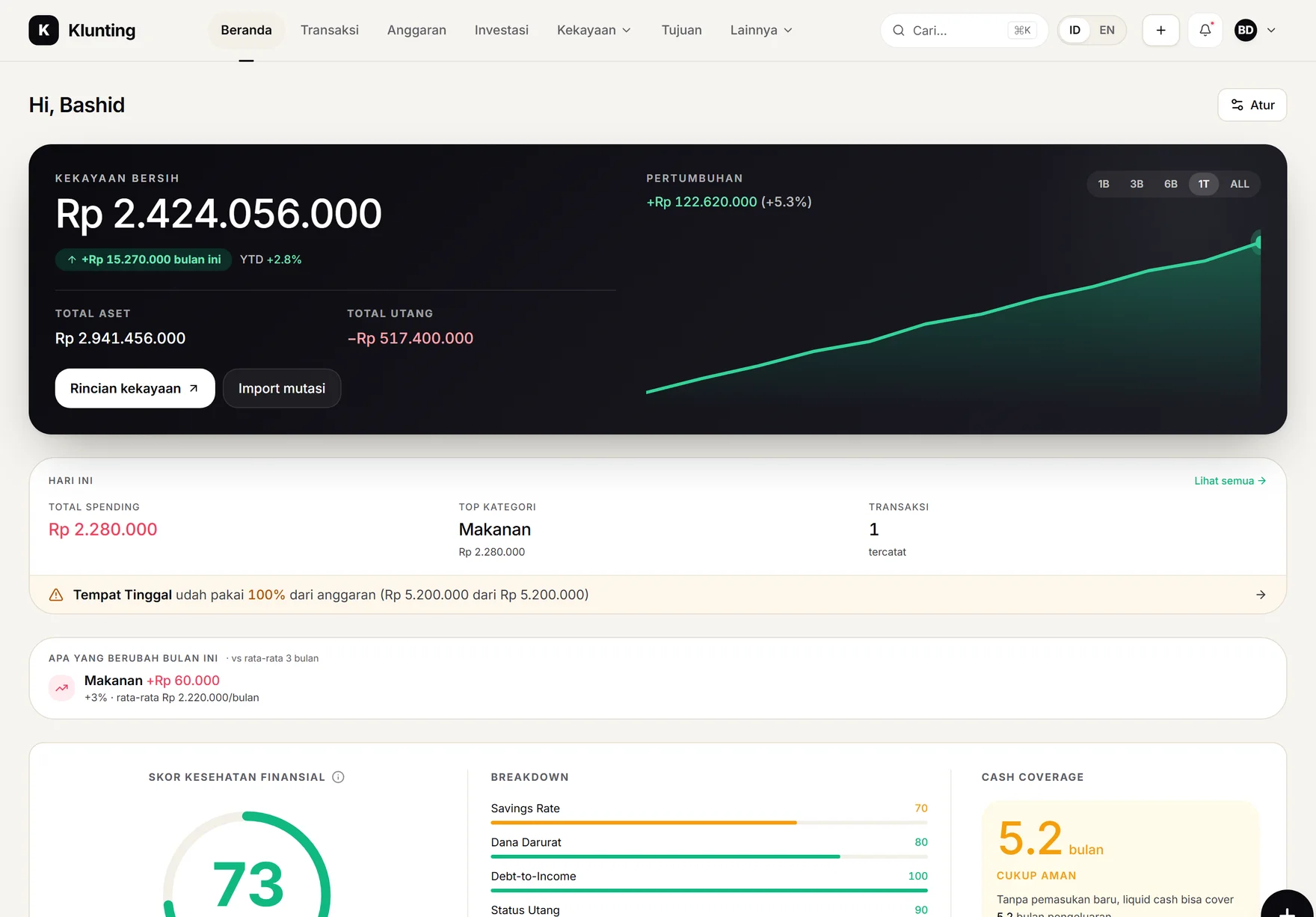Follow the Lihat semua link
The image size is (1316, 917).
coord(1229,481)
